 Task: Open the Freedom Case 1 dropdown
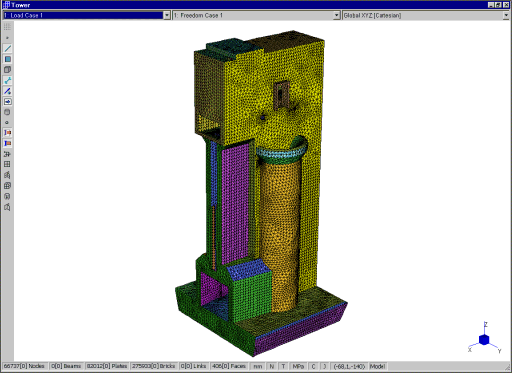(x=337, y=15)
